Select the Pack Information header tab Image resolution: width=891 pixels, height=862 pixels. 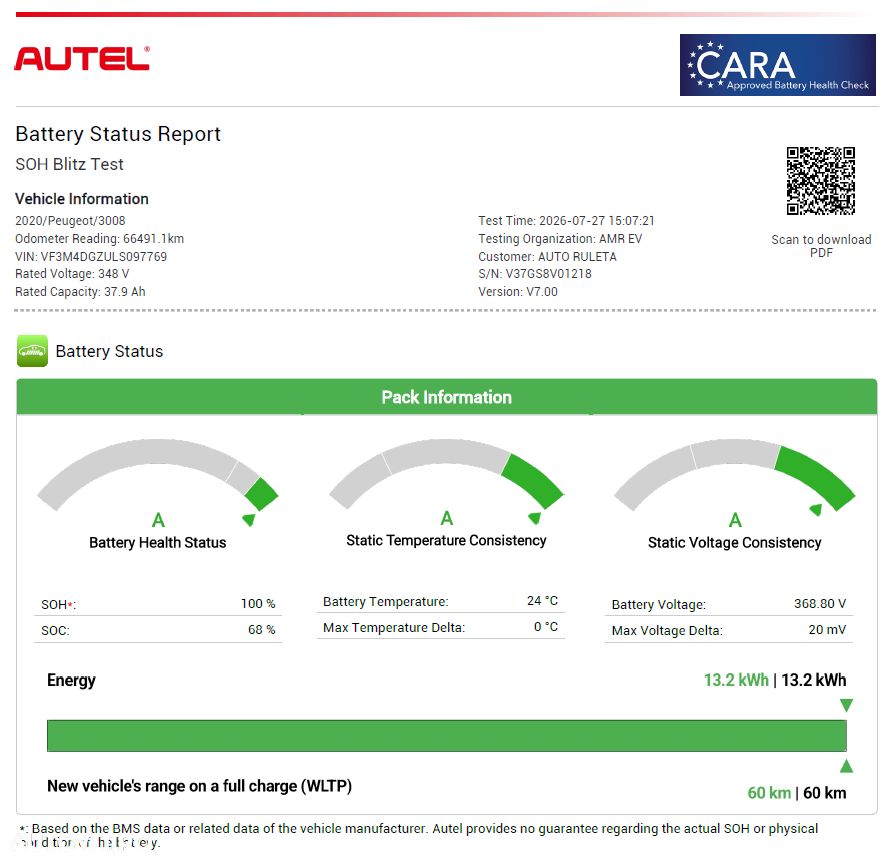[447, 397]
